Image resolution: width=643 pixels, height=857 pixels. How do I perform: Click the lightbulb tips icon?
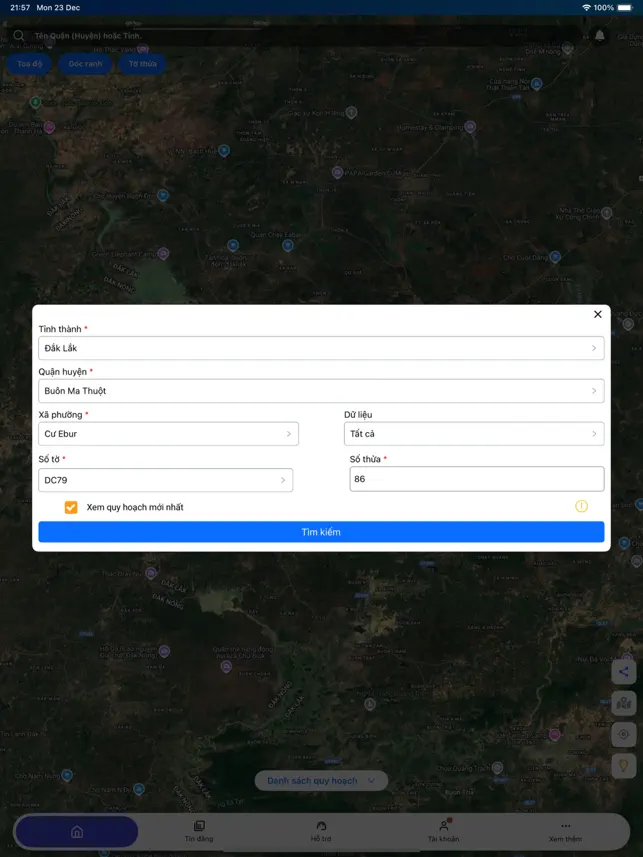click(623, 766)
